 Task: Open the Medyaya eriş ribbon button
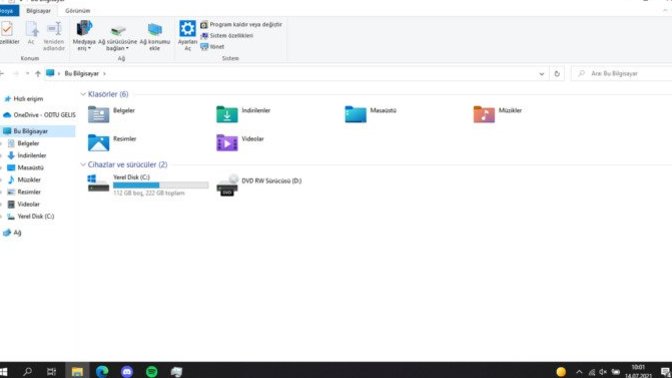84,35
